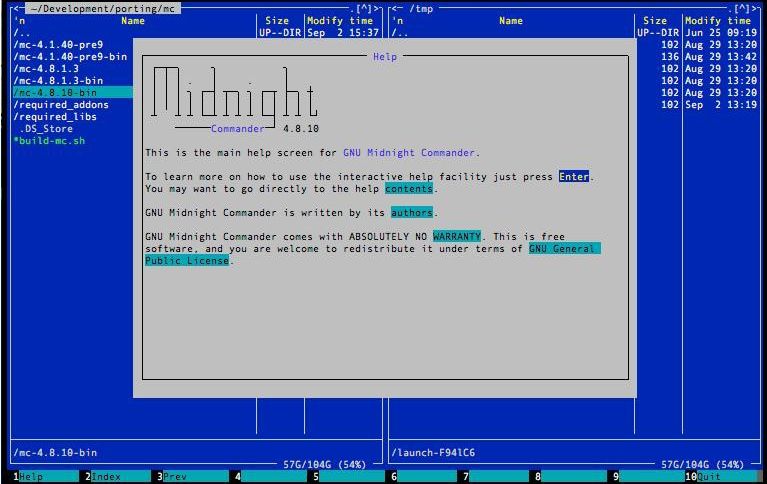Select the highlighted /mc-4.8.10-bin directory row
The image size is (767, 484).
(73, 92)
